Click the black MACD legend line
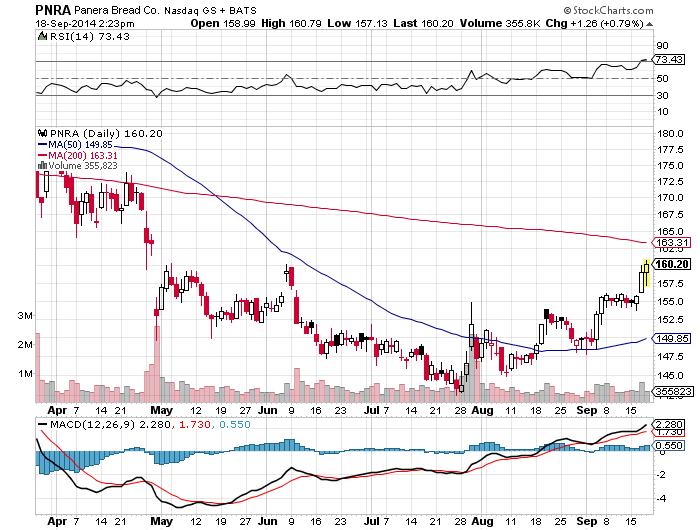The height and width of the screenshot is (530, 700). pos(42,424)
